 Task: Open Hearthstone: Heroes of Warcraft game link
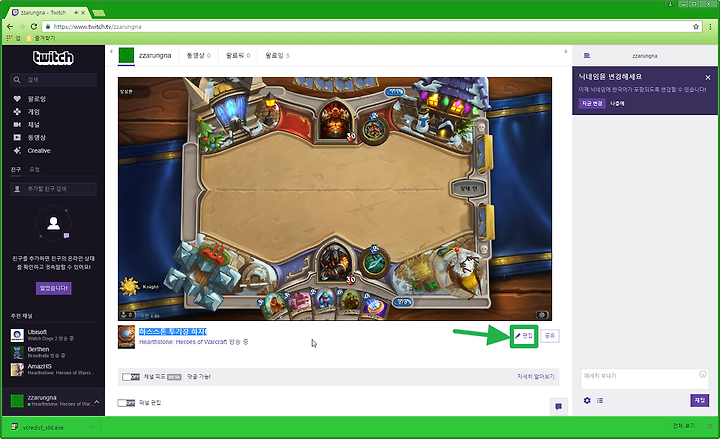183,342
